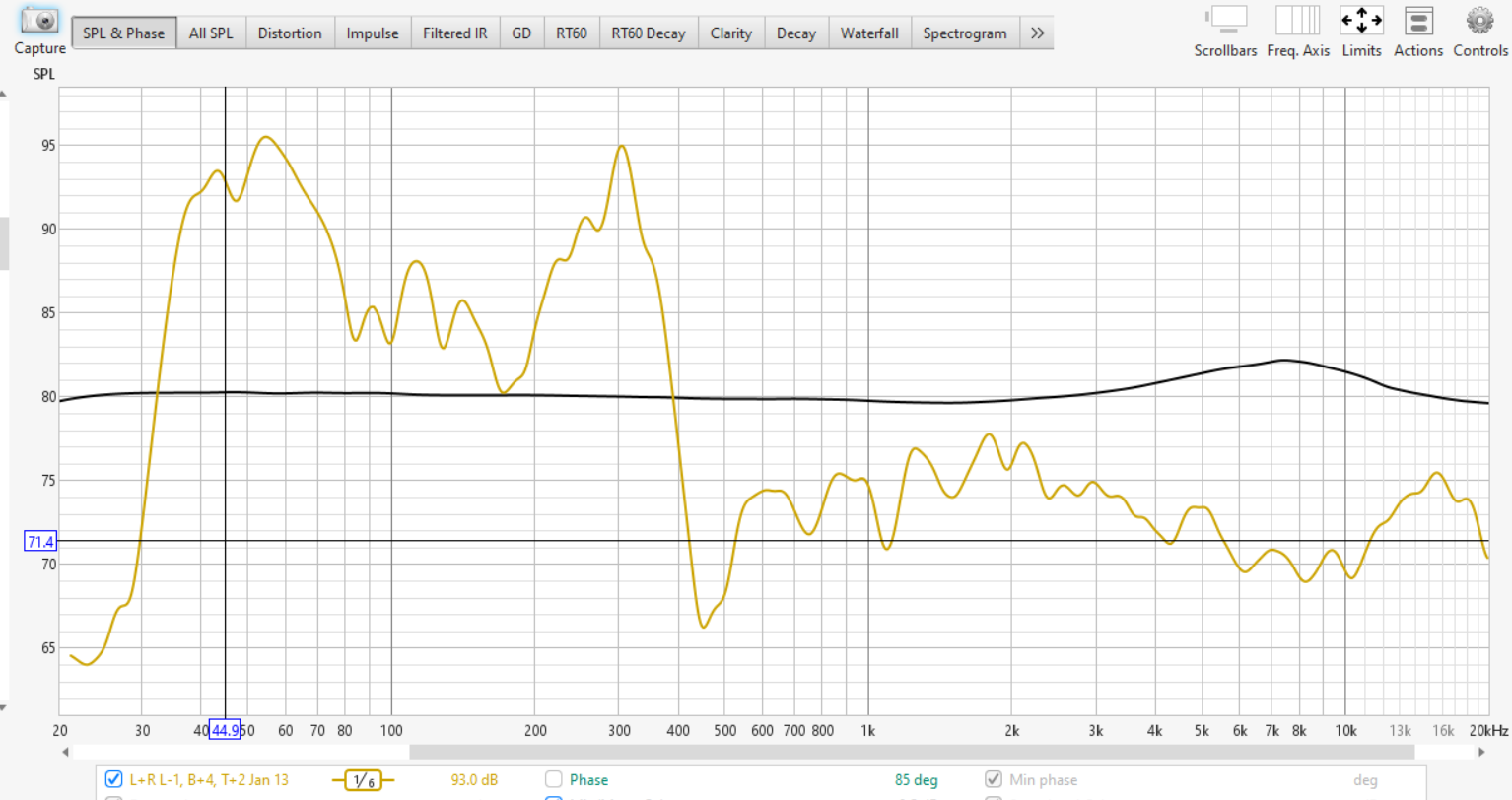This screenshot has height=800, width=1512.
Task: Show more tabs with the double-chevron
Action: [1037, 33]
